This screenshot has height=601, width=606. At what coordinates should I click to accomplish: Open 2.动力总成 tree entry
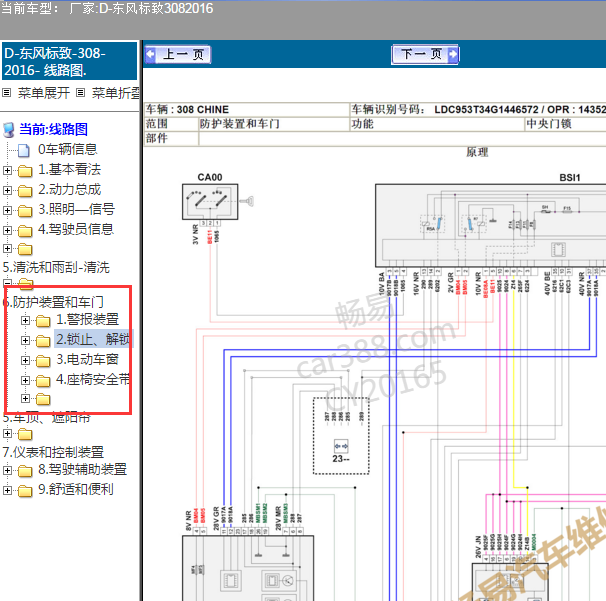click(x=69, y=189)
